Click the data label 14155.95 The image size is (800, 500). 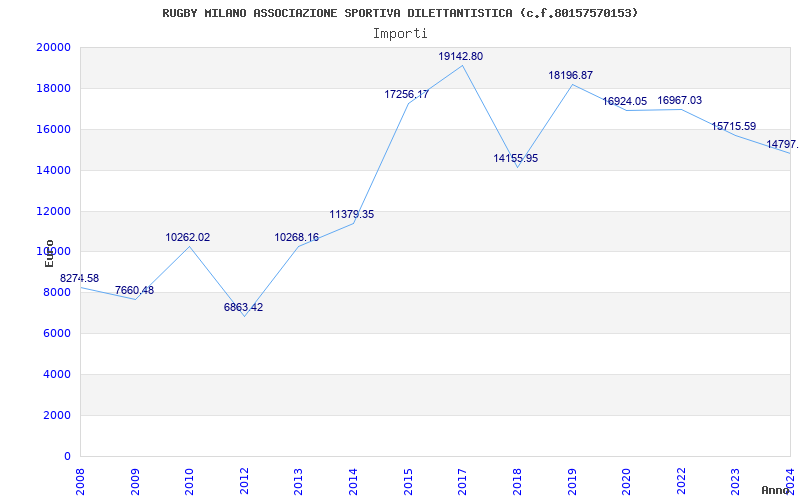click(515, 158)
